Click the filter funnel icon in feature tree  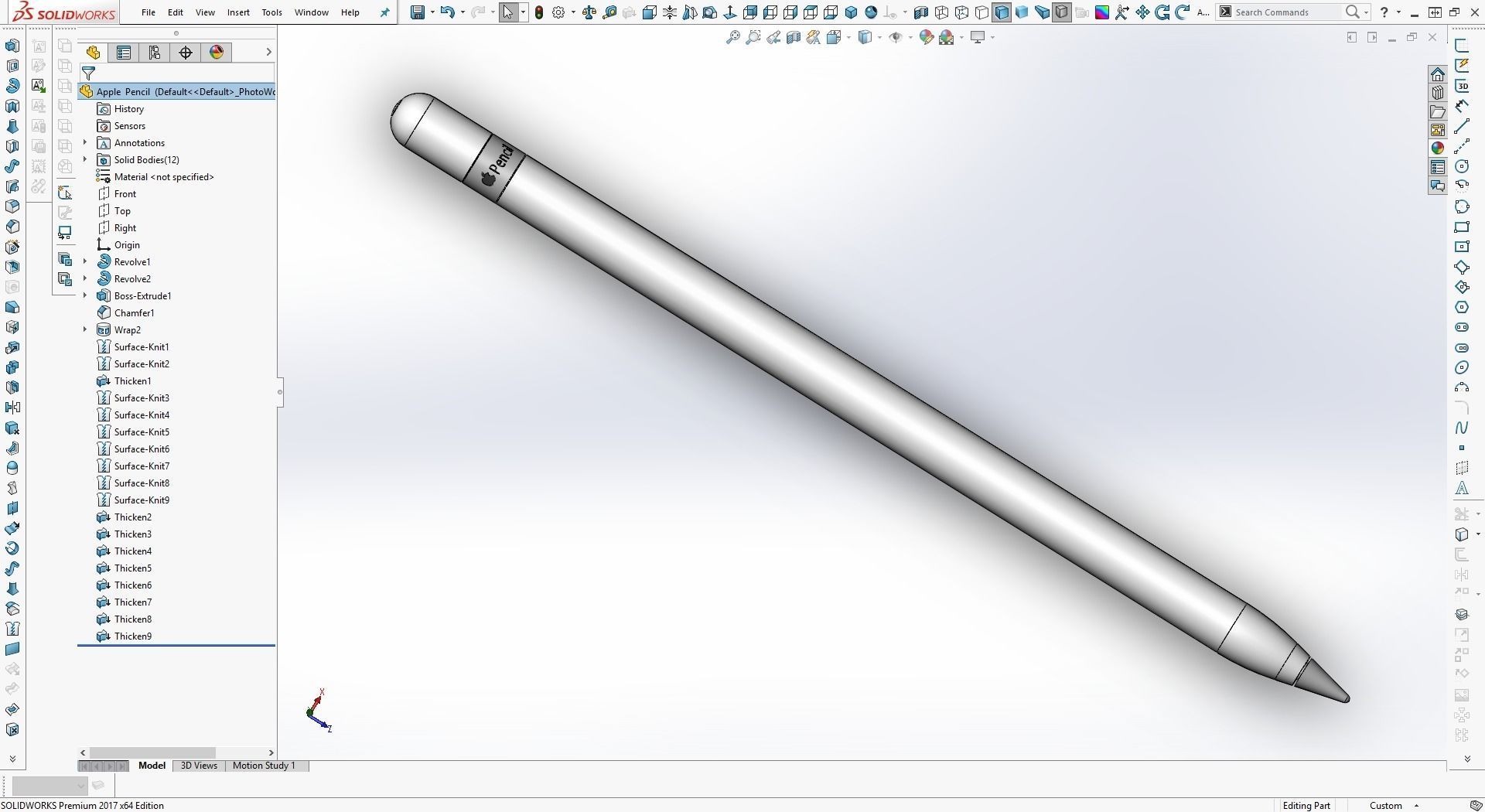click(x=88, y=73)
